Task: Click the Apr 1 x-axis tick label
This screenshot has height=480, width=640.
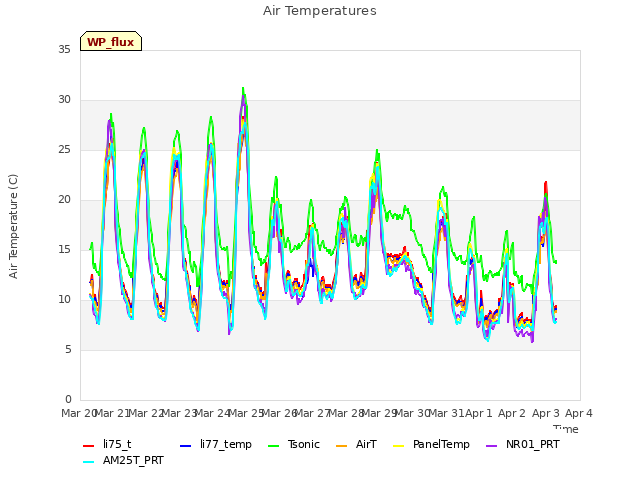Action: click(x=479, y=413)
